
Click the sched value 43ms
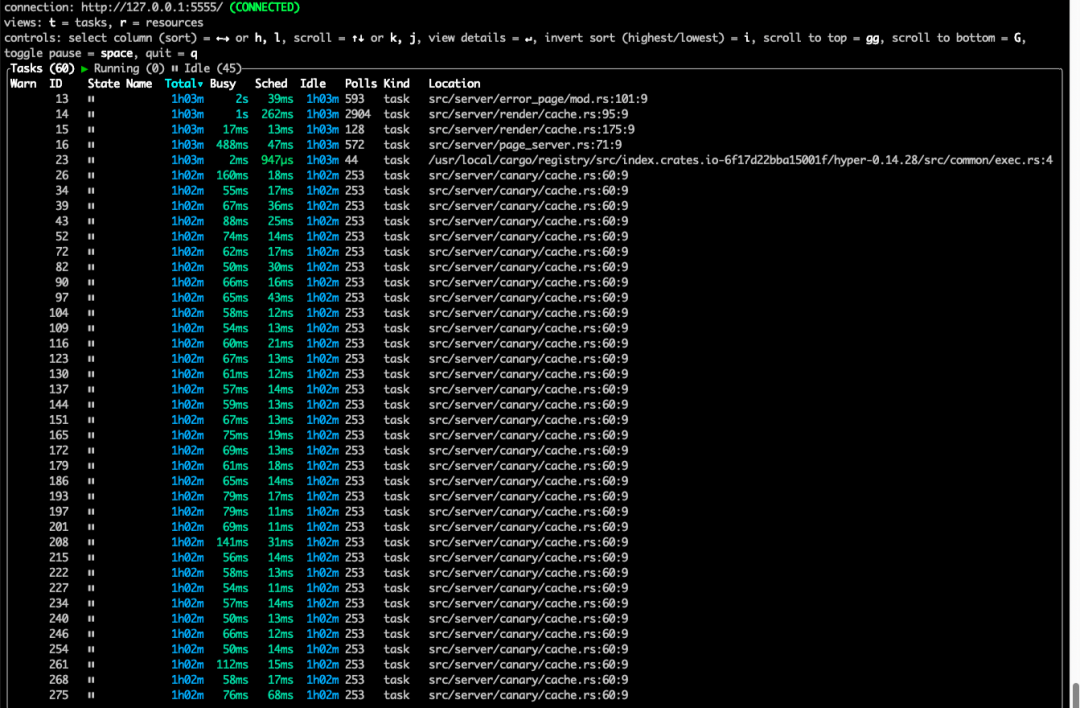pyautogui.click(x=280, y=298)
